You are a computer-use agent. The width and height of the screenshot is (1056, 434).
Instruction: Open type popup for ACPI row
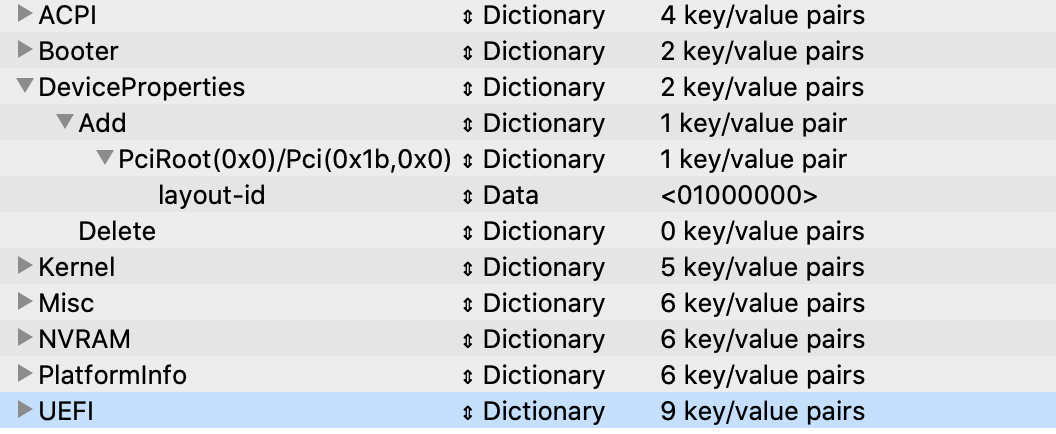pyautogui.click(x=467, y=16)
